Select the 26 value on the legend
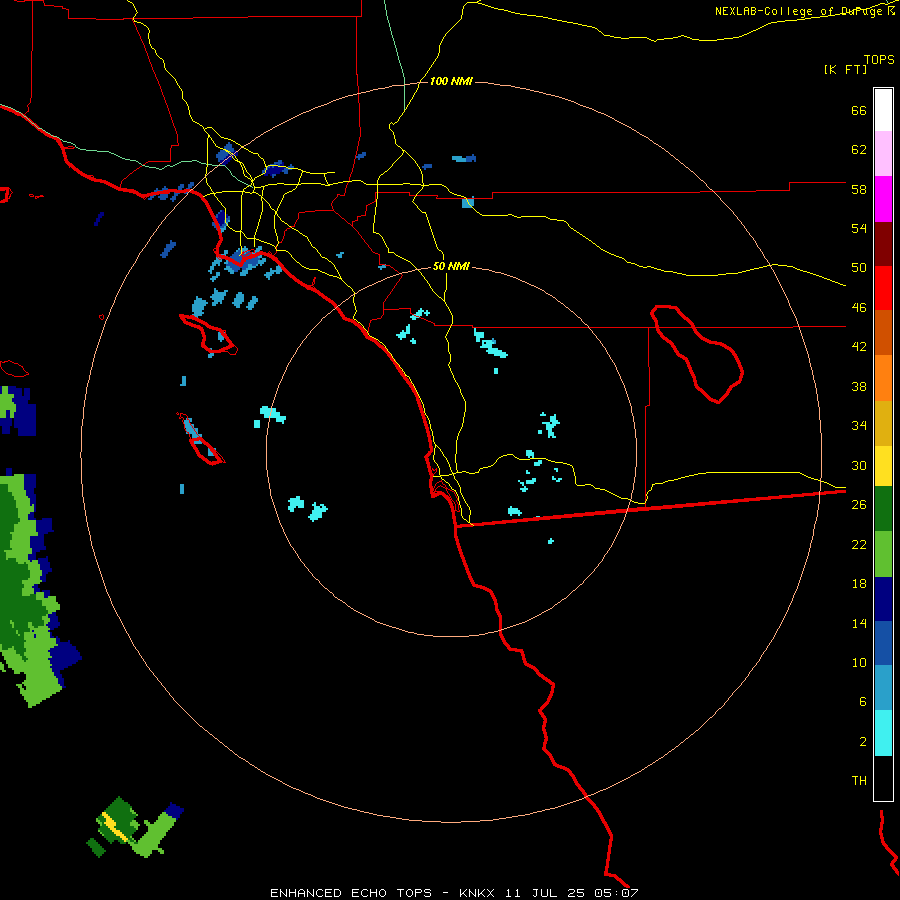The image size is (900, 900). 859,505
